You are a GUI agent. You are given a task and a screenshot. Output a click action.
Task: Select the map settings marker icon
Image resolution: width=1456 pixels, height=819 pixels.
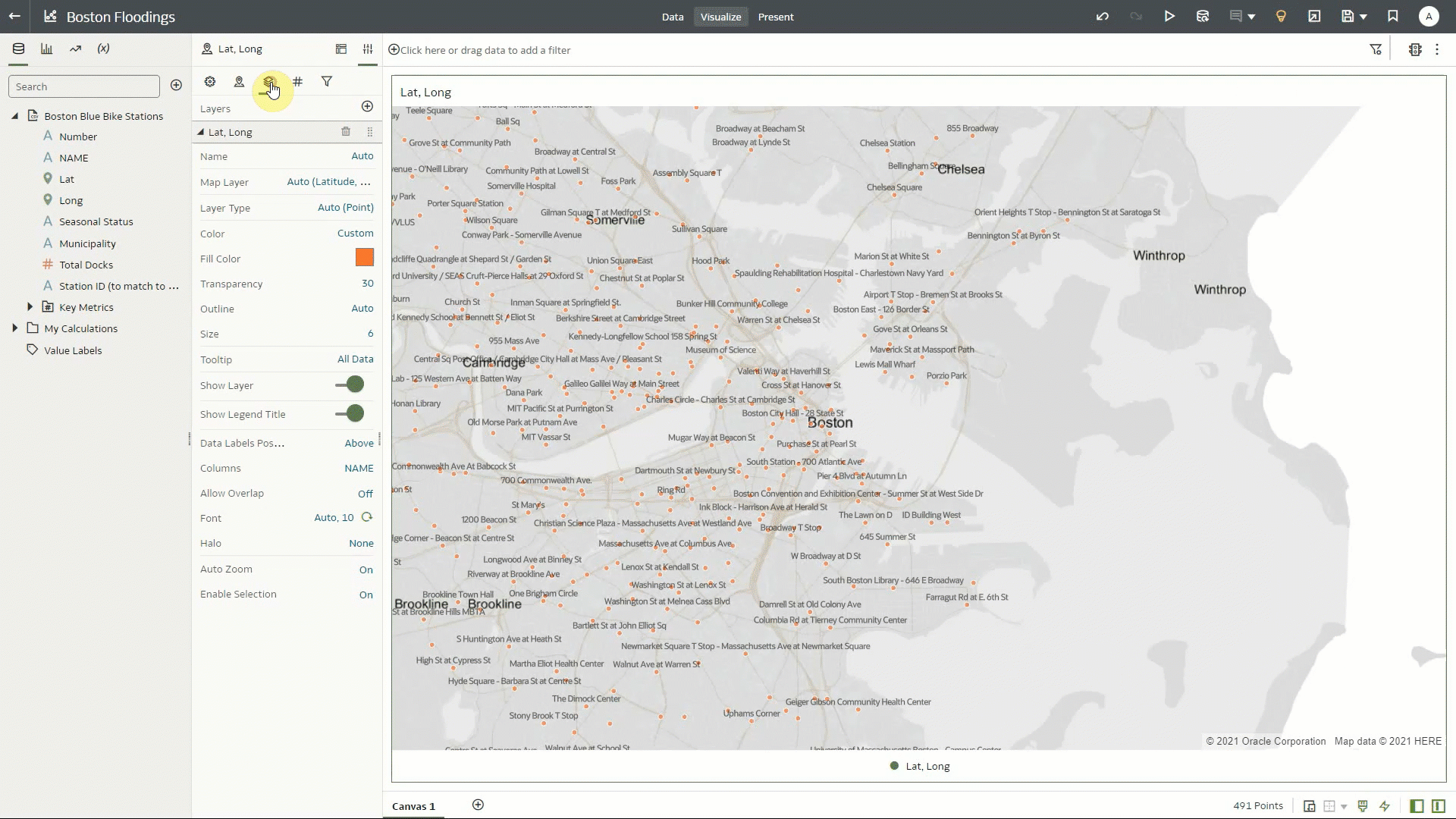pyautogui.click(x=239, y=81)
